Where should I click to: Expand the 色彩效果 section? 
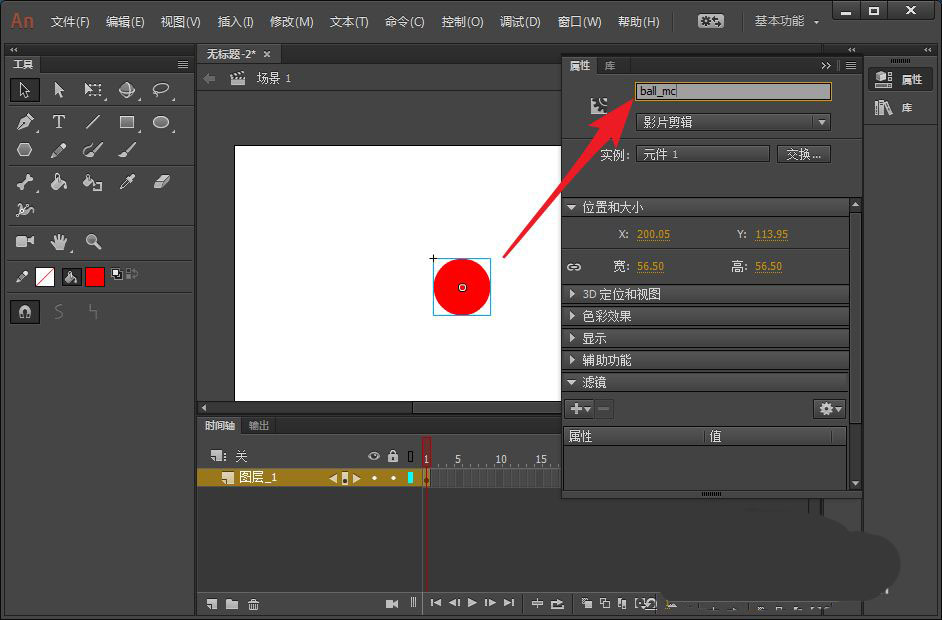pos(572,316)
